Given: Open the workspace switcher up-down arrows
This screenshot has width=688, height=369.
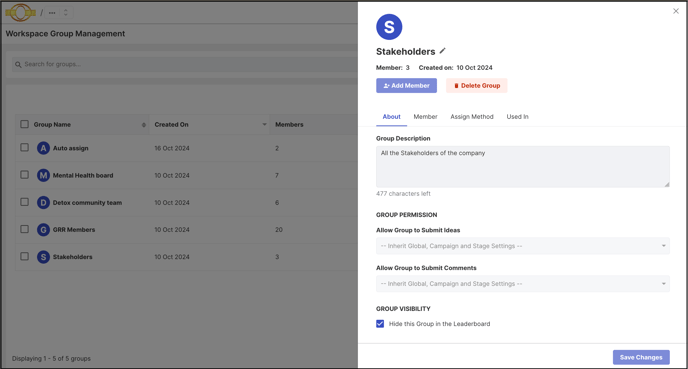Looking at the screenshot, I should pyautogui.click(x=66, y=13).
